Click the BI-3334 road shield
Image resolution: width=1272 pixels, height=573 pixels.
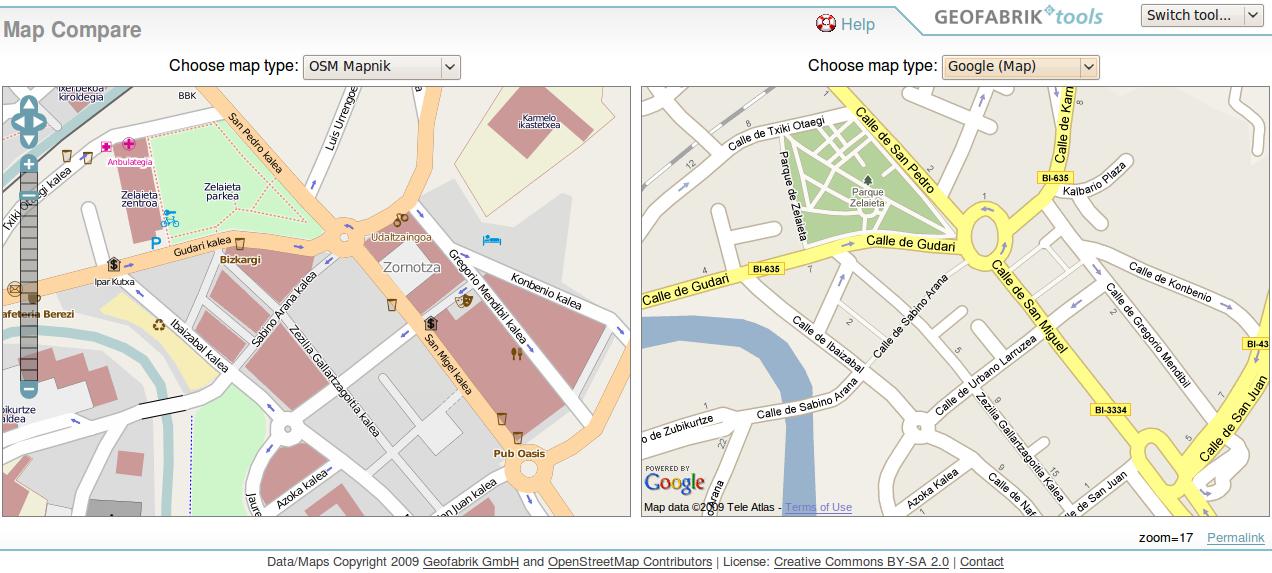[1110, 410]
